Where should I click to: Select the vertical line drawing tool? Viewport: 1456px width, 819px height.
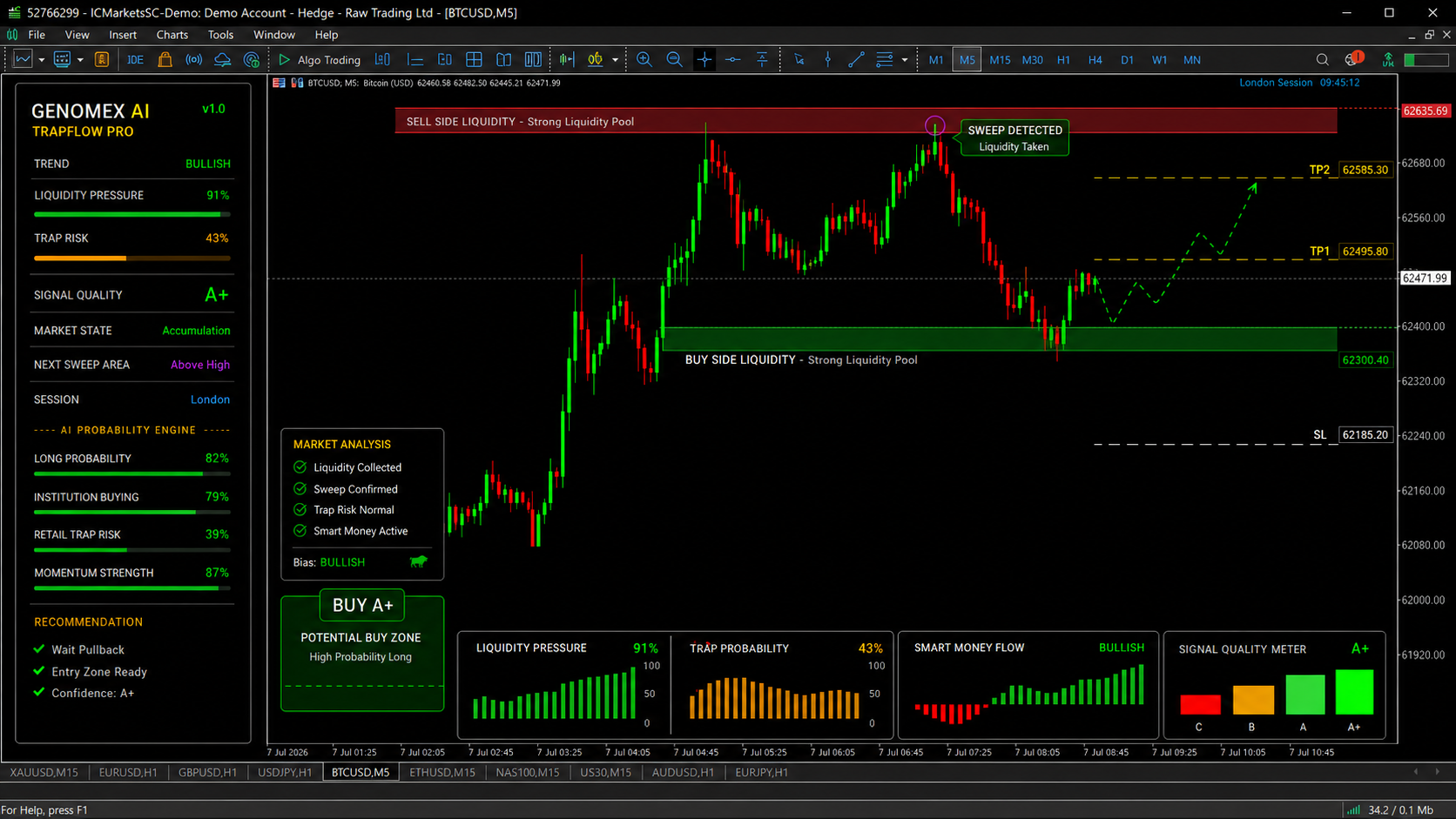828,59
